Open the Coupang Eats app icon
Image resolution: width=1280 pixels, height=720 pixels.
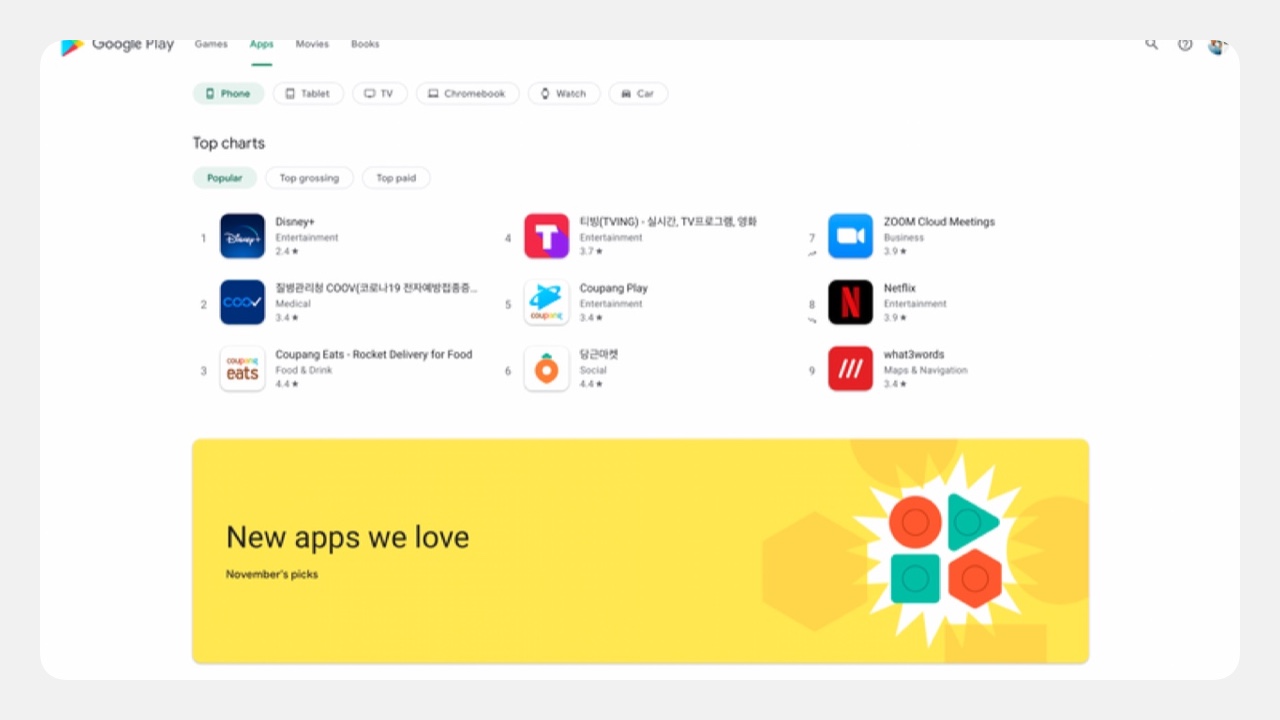242,369
